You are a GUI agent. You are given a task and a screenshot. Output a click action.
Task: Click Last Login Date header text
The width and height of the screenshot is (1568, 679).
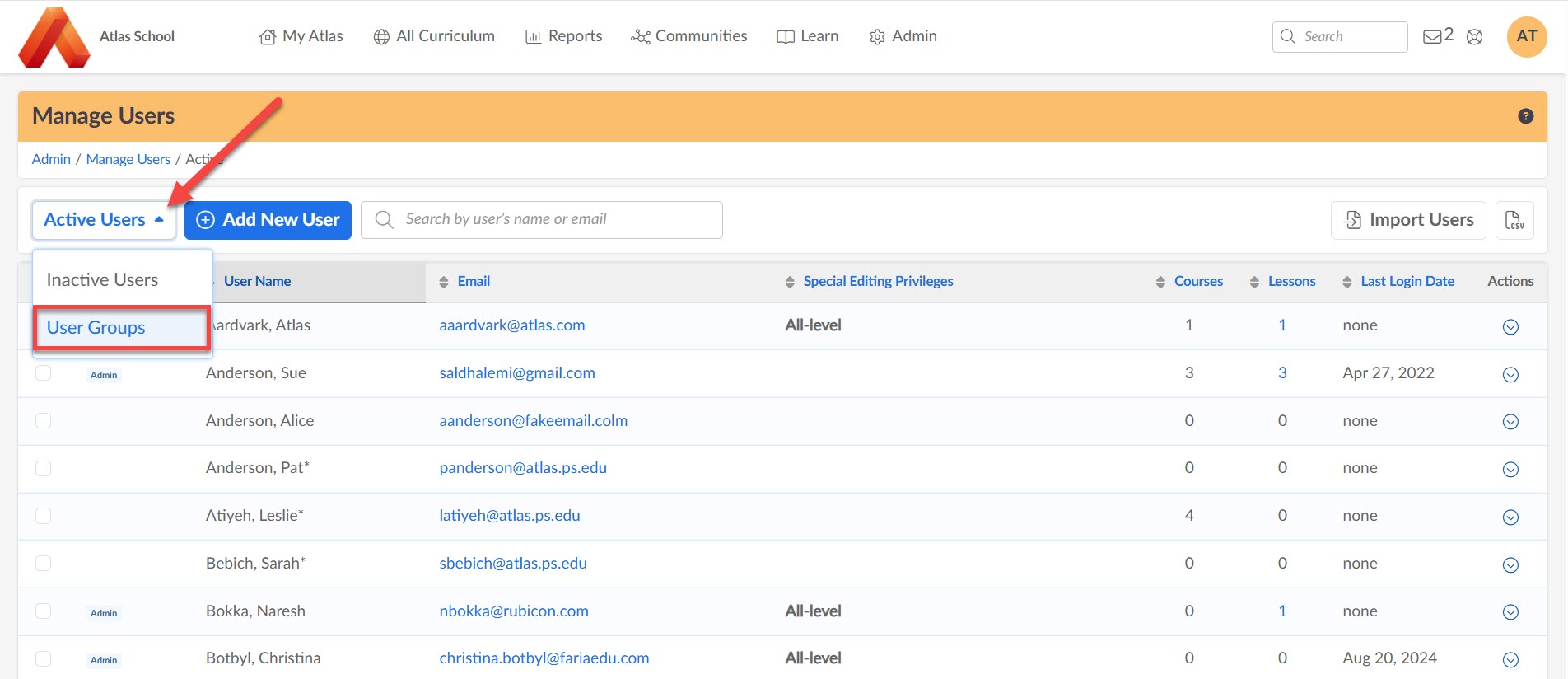[x=1407, y=281]
